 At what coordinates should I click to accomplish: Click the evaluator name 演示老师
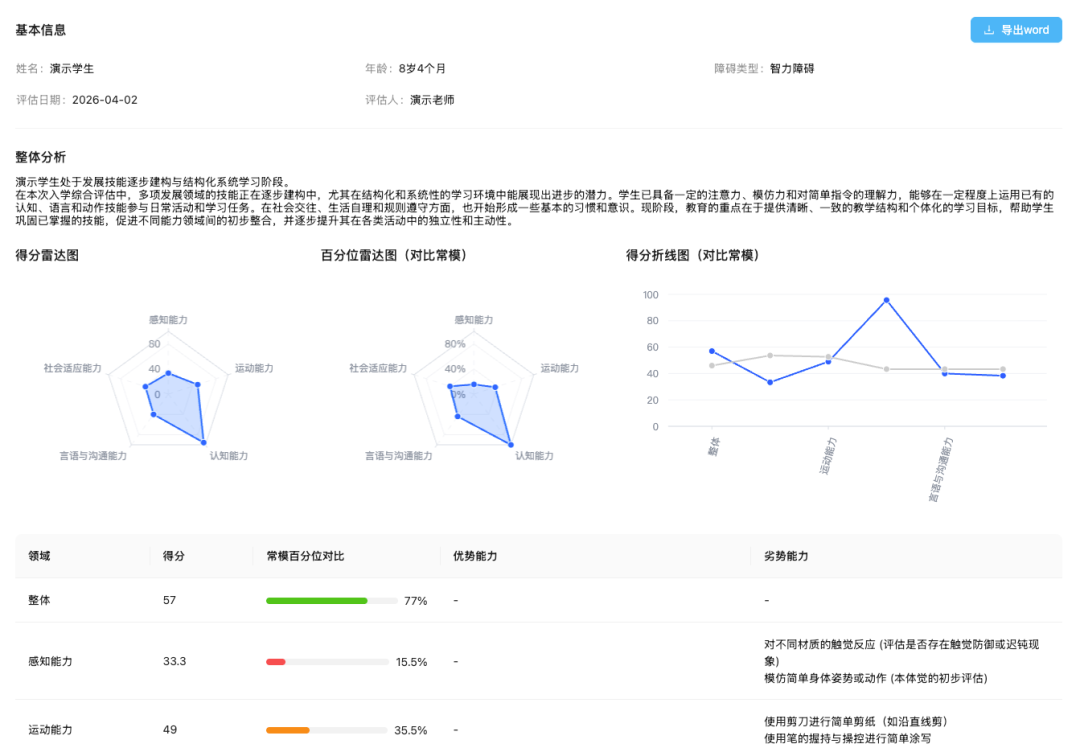coord(432,100)
